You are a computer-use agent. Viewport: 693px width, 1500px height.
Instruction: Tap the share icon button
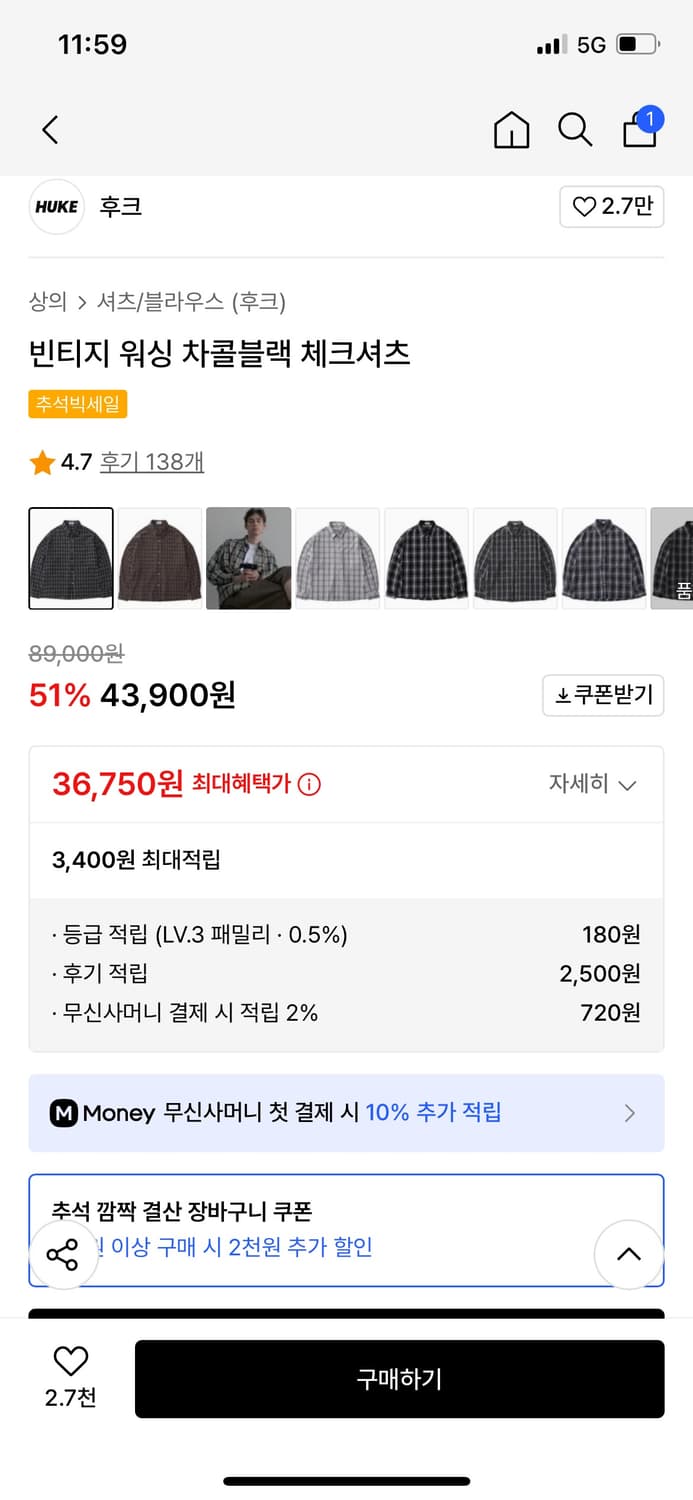tap(62, 1254)
